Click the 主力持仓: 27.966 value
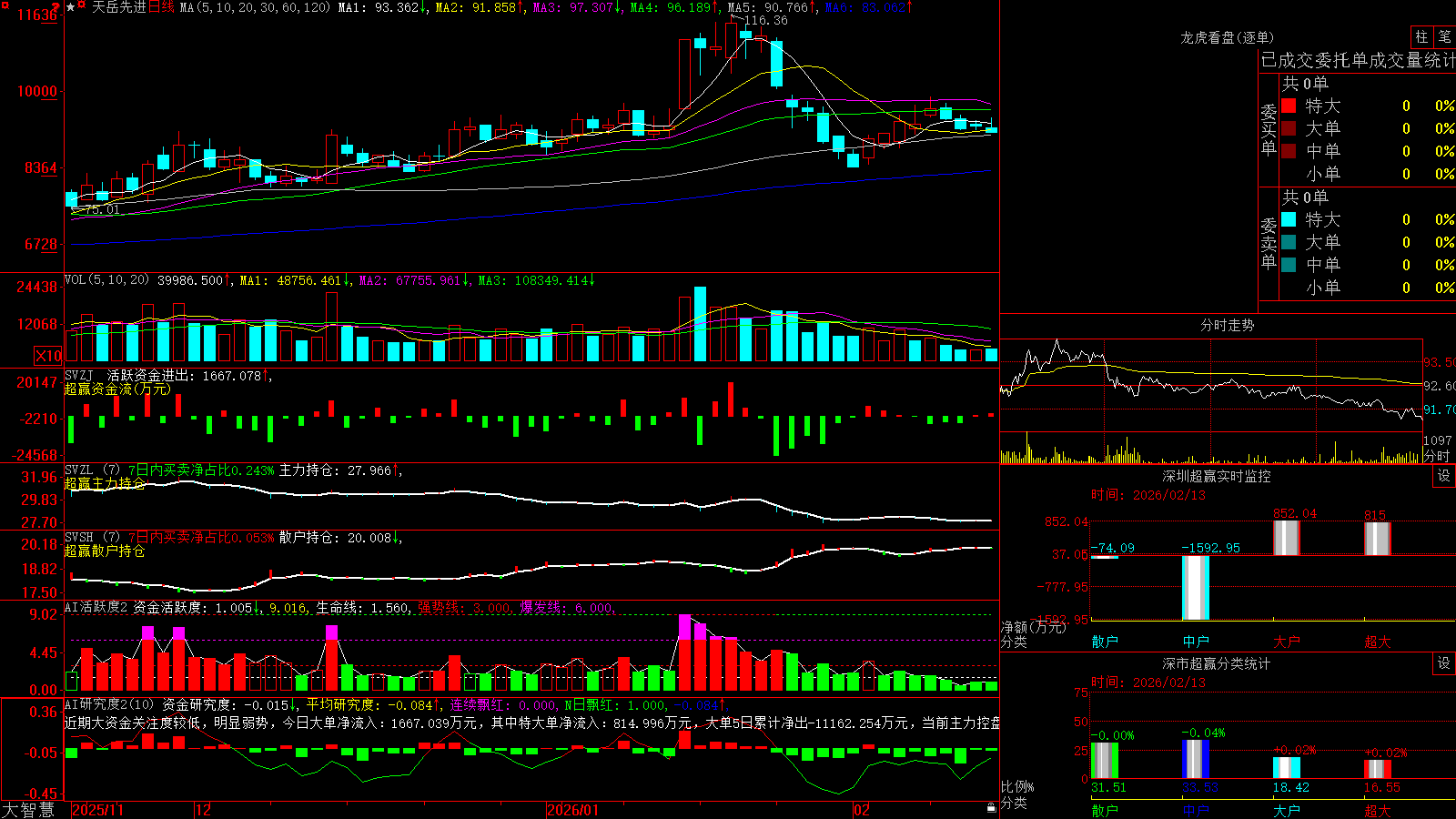The width and height of the screenshot is (1456, 819). click(335, 470)
